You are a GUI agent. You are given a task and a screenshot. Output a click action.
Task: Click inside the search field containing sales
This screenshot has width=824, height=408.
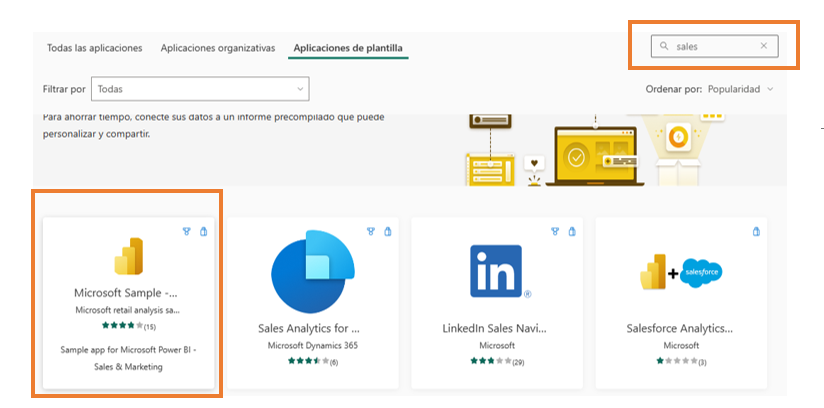pyautogui.click(x=712, y=46)
